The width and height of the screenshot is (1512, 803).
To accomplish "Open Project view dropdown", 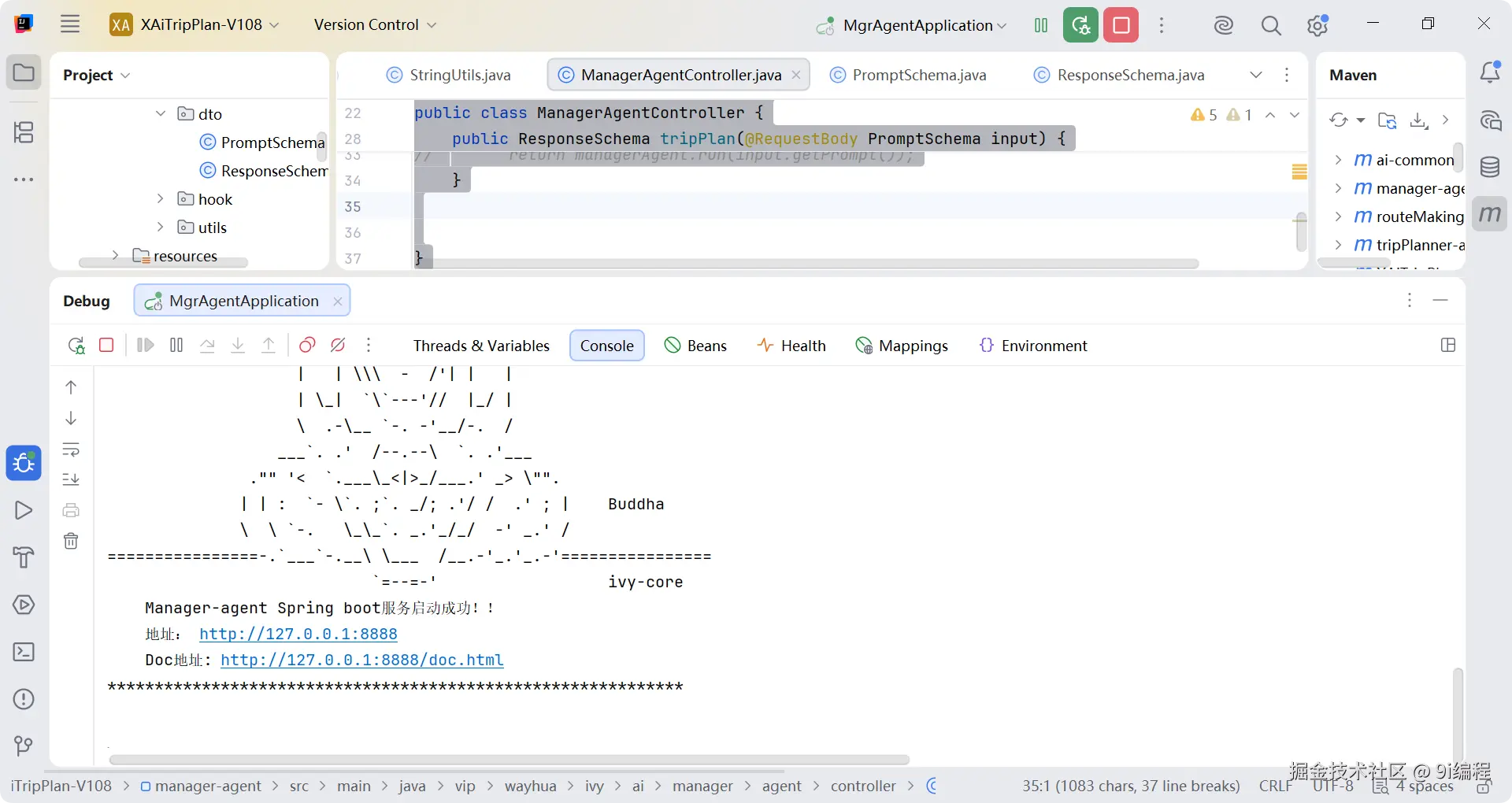I will click(x=96, y=75).
